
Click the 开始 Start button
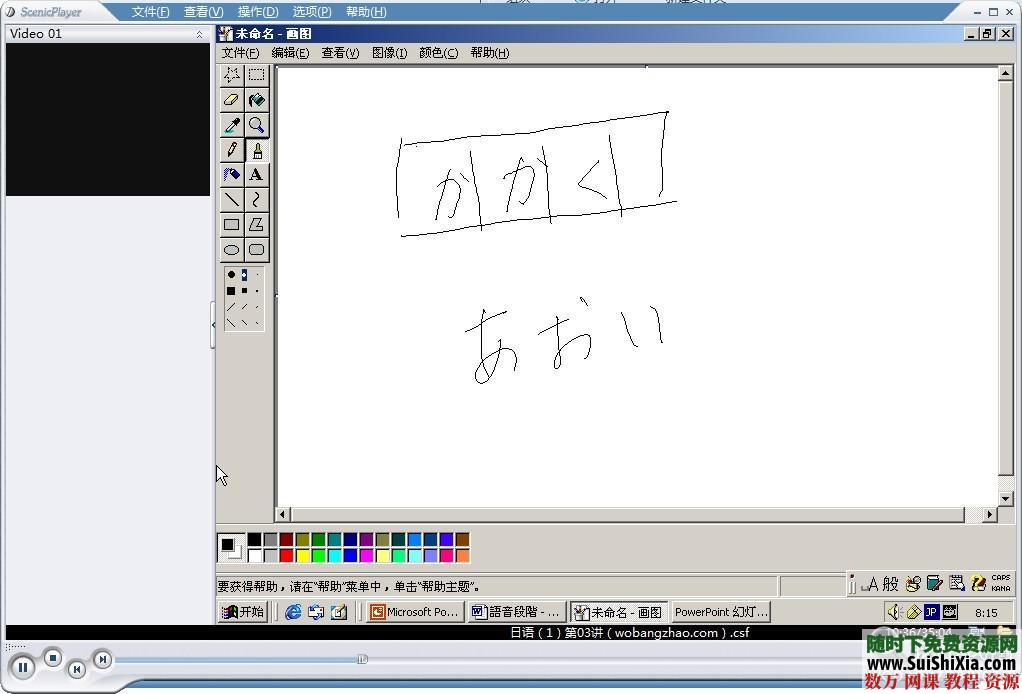tap(243, 612)
